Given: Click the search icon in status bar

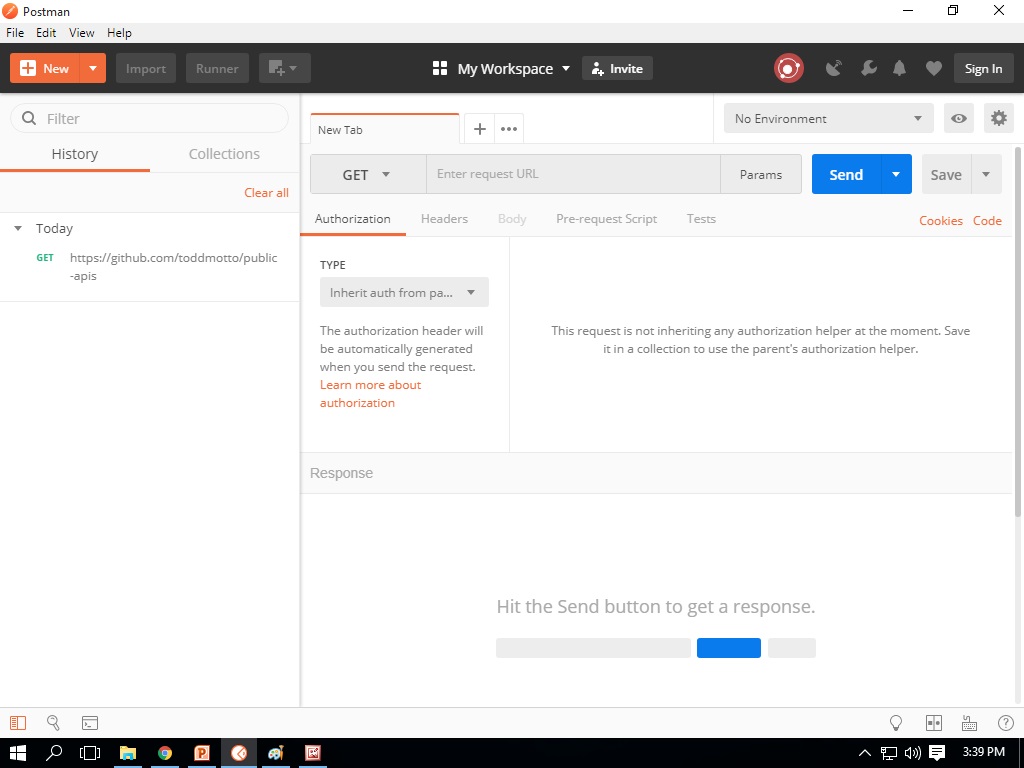Looking at the screenshot, I should tap(53, 722).
